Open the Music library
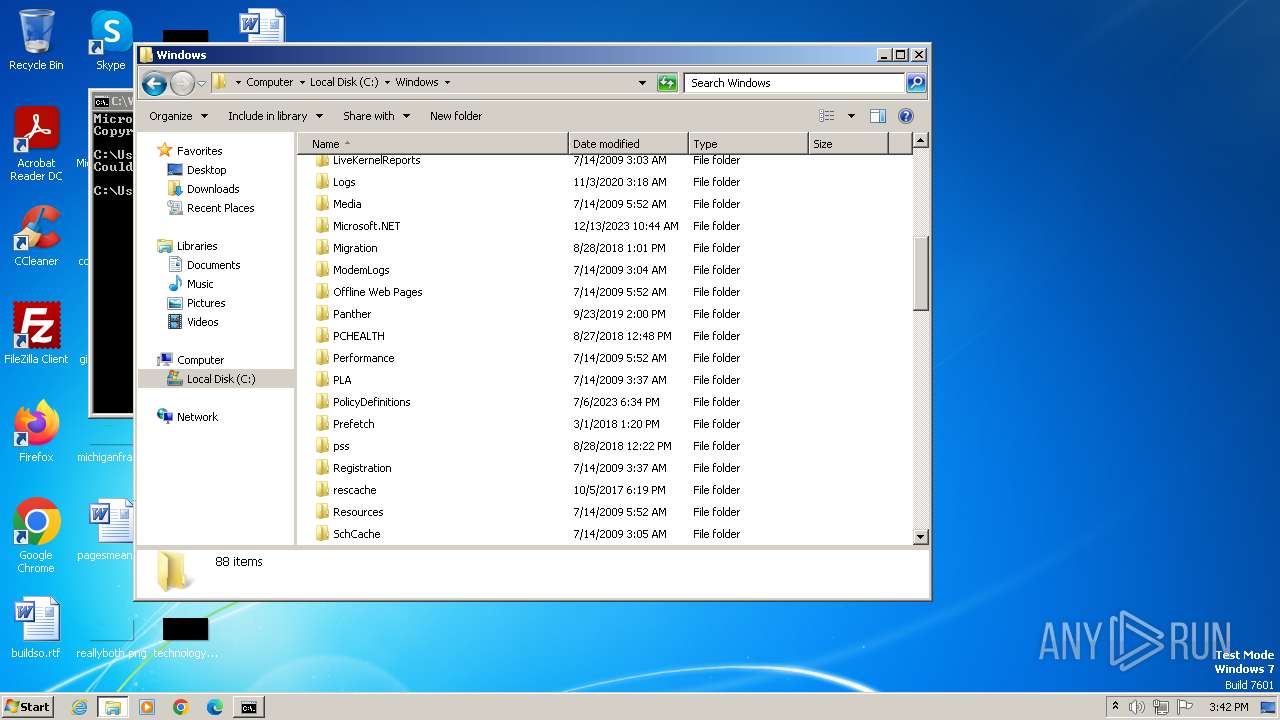Screen dimensions: 1280x720 tap(200, 284)
